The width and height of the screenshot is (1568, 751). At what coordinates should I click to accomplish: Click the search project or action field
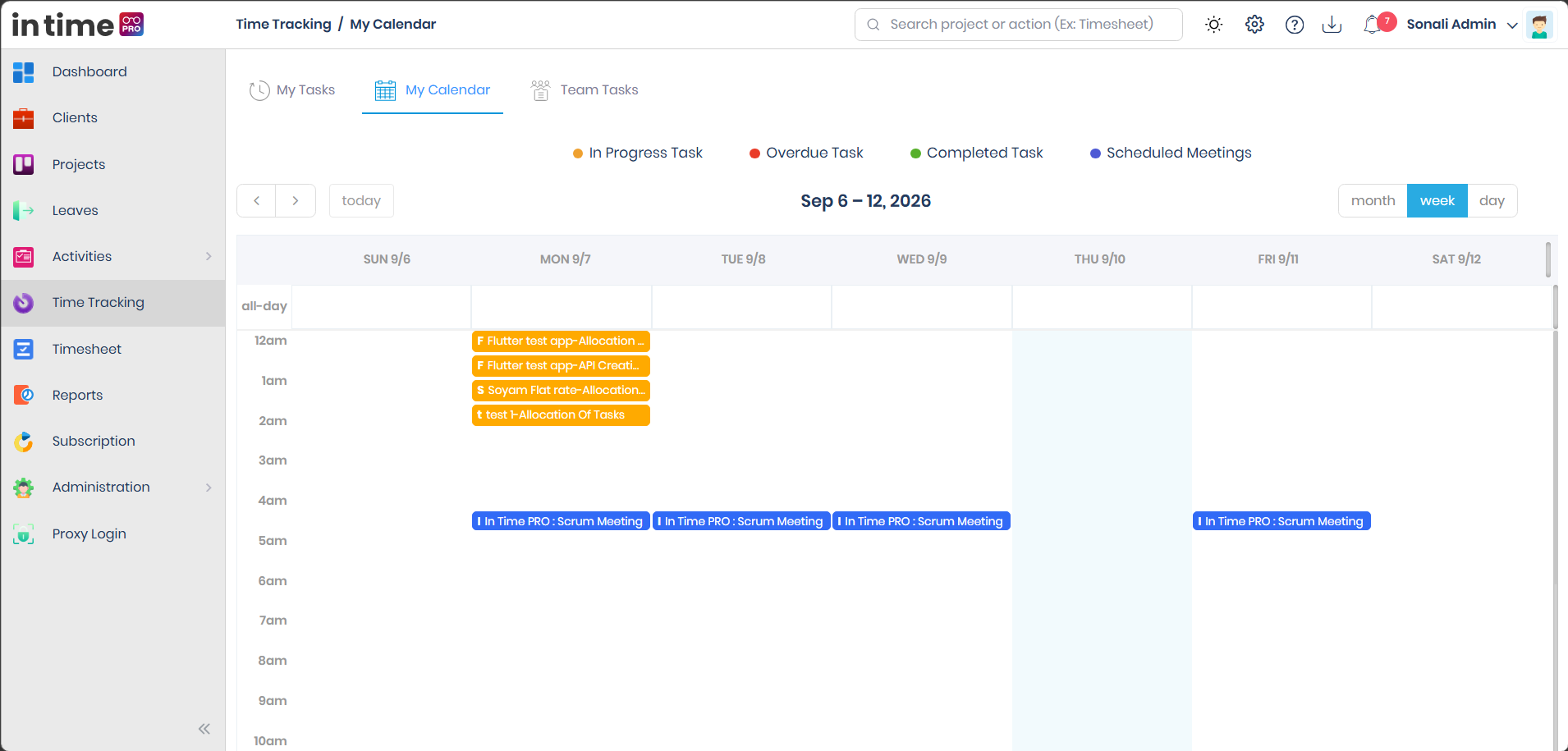pos(1018,25)
